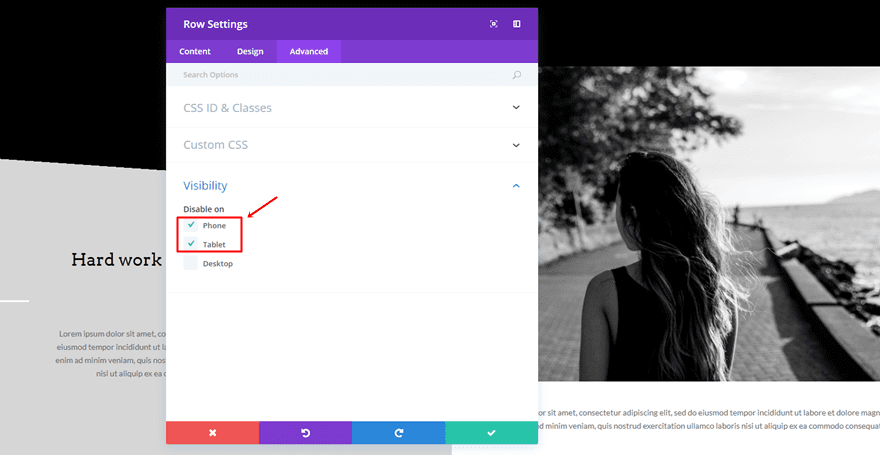Uncheck the Phone checkbox
The width and height of the screenshot is (880, 455).
tap(191, 225)
